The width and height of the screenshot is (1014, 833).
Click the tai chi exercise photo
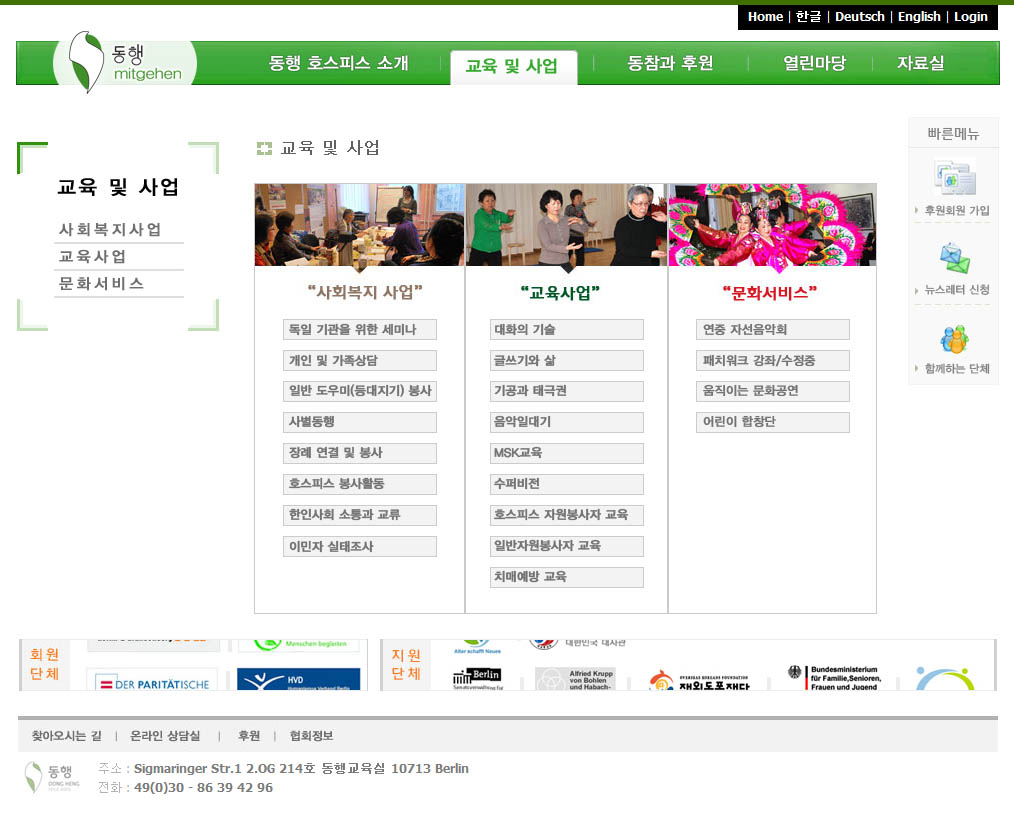pyautogui.click(x=566, y=225)
